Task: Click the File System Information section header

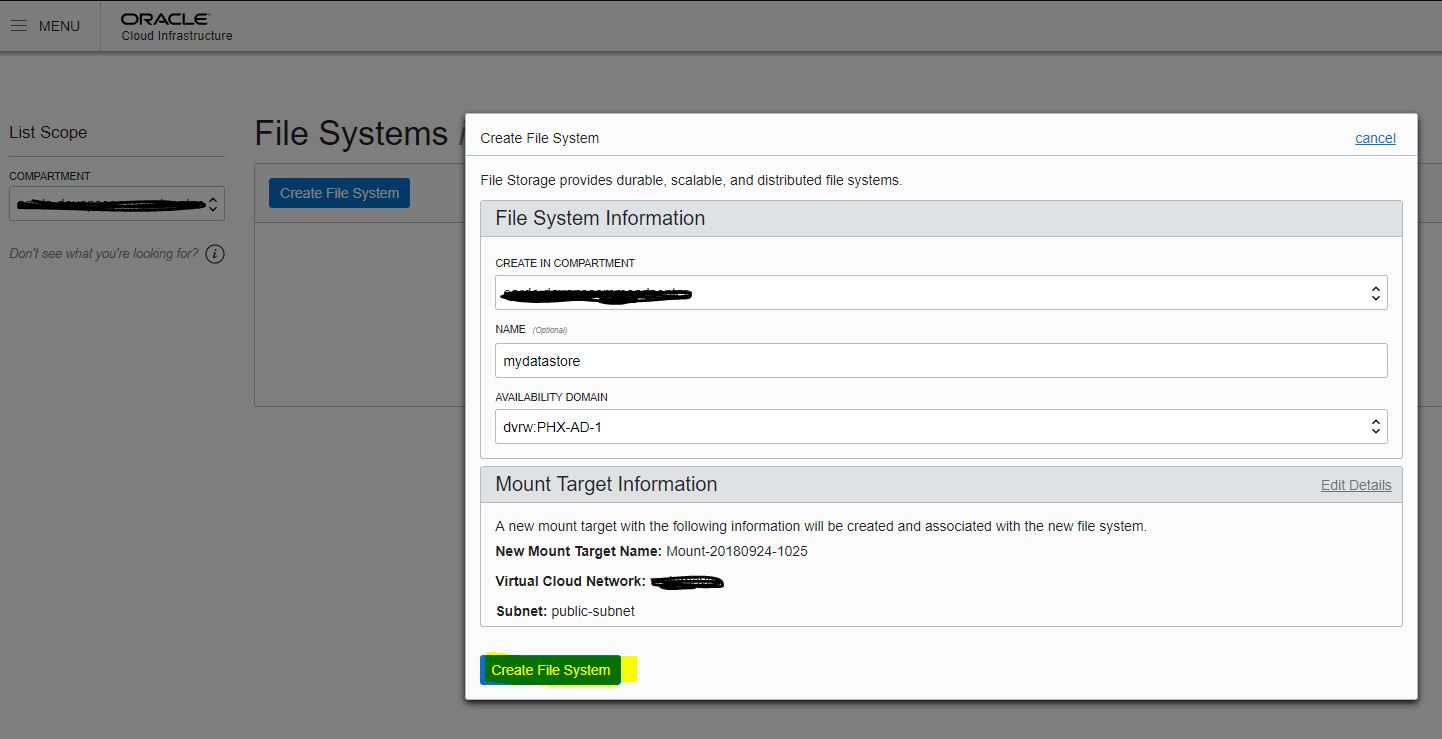Action: tap(600, 218)
